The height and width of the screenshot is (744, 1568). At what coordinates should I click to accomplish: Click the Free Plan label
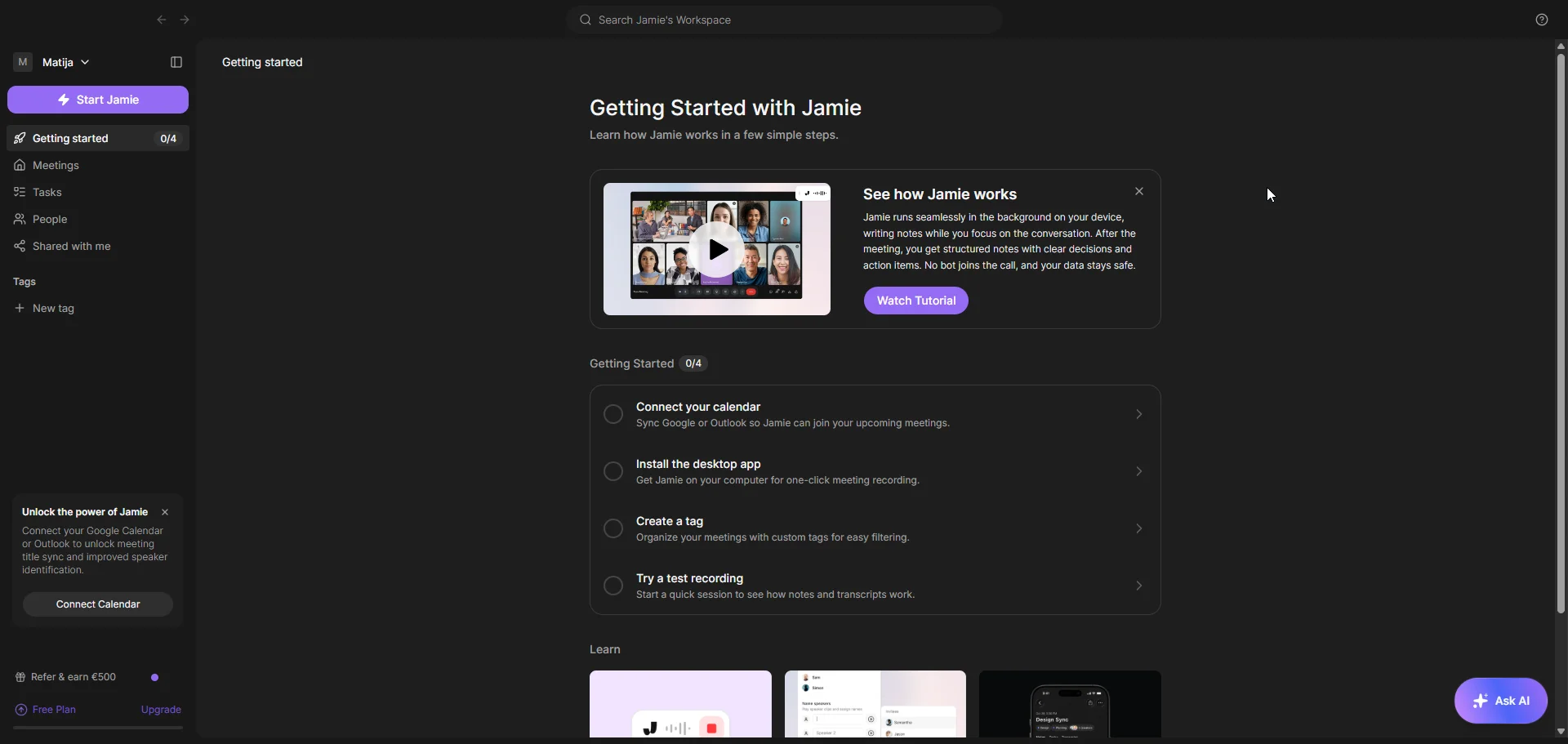tap(54, 710)
